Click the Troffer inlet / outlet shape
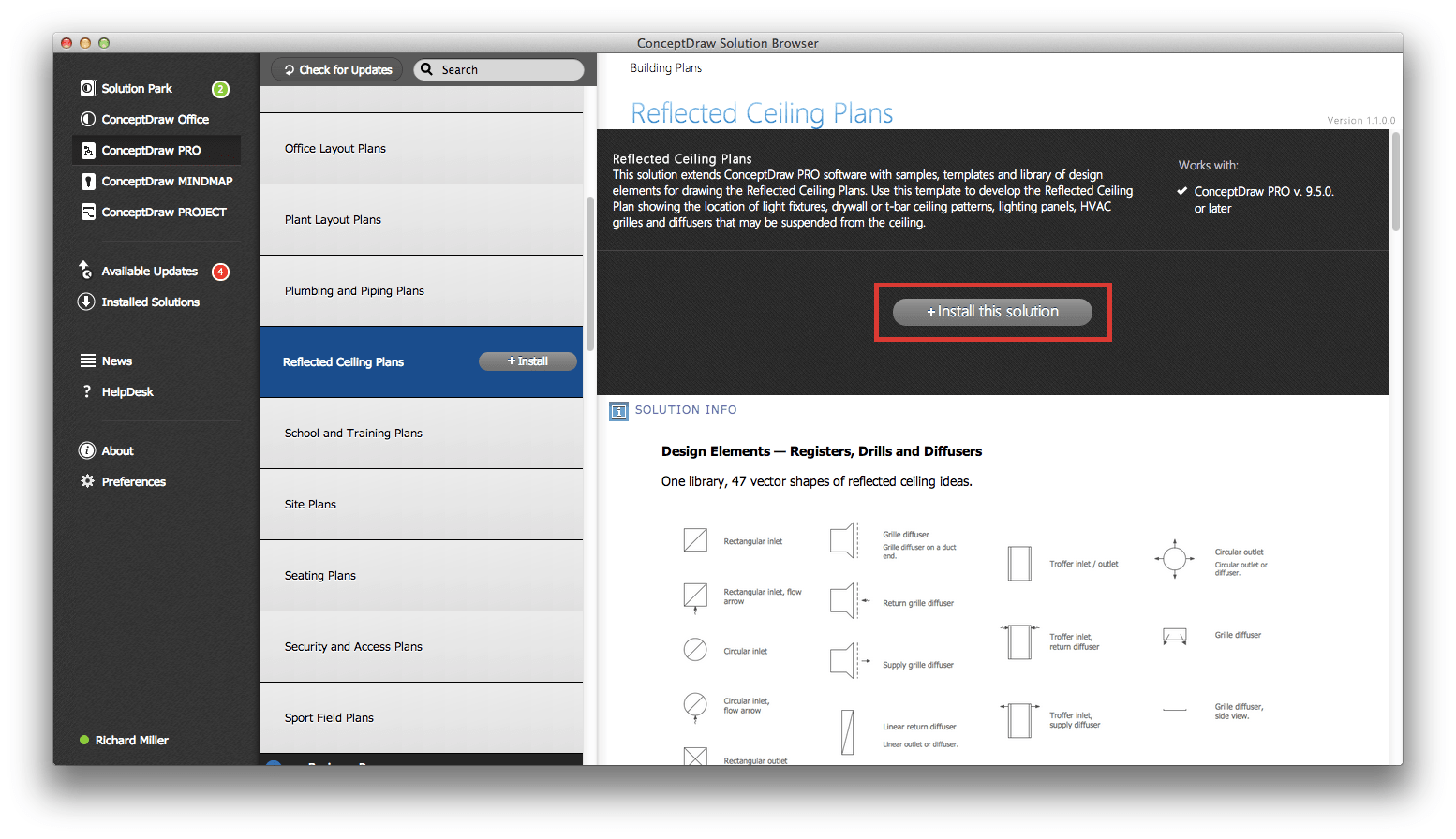Viewport: 1456px width, 839px height. [x=1019, y=564]
